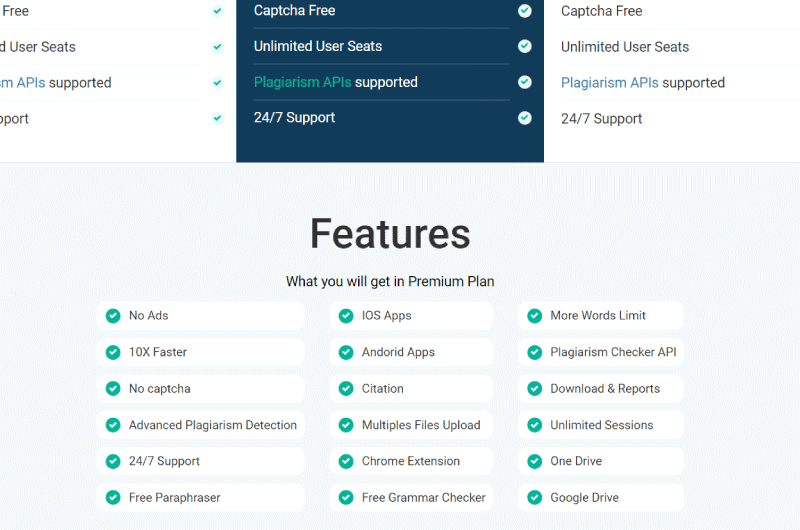Open the blue Plagiarism APIs link in right plan
The height and width of the screenshot is (530, 800).
(x=610, y=83)
